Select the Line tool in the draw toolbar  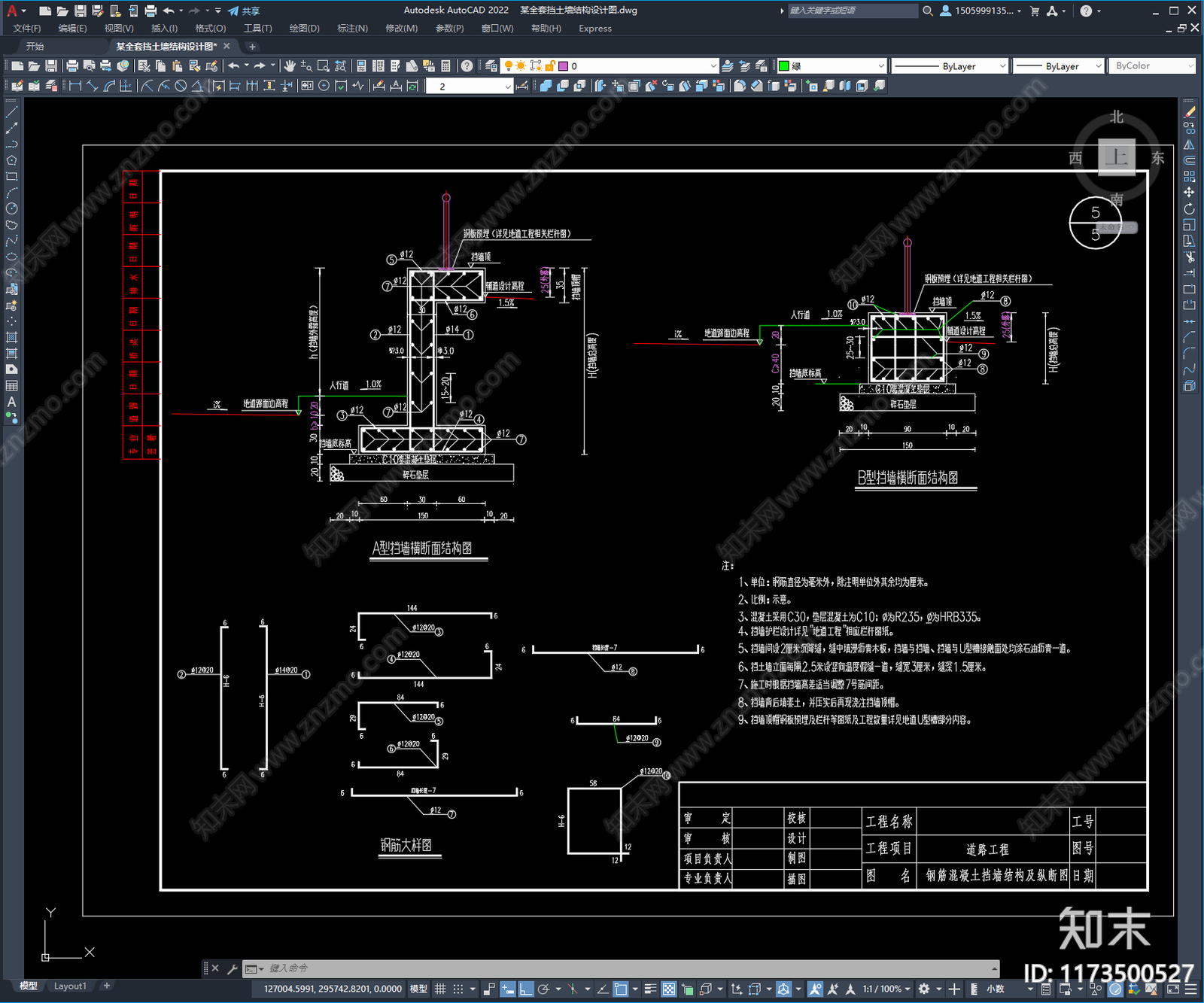(x=11, y=111)
